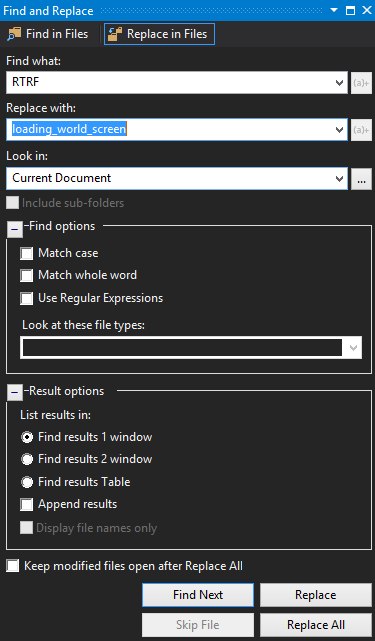The width and height of the screenshot is (375, 641).
Task: Expand the Replace with history dropdown
Action: point(339,130)
